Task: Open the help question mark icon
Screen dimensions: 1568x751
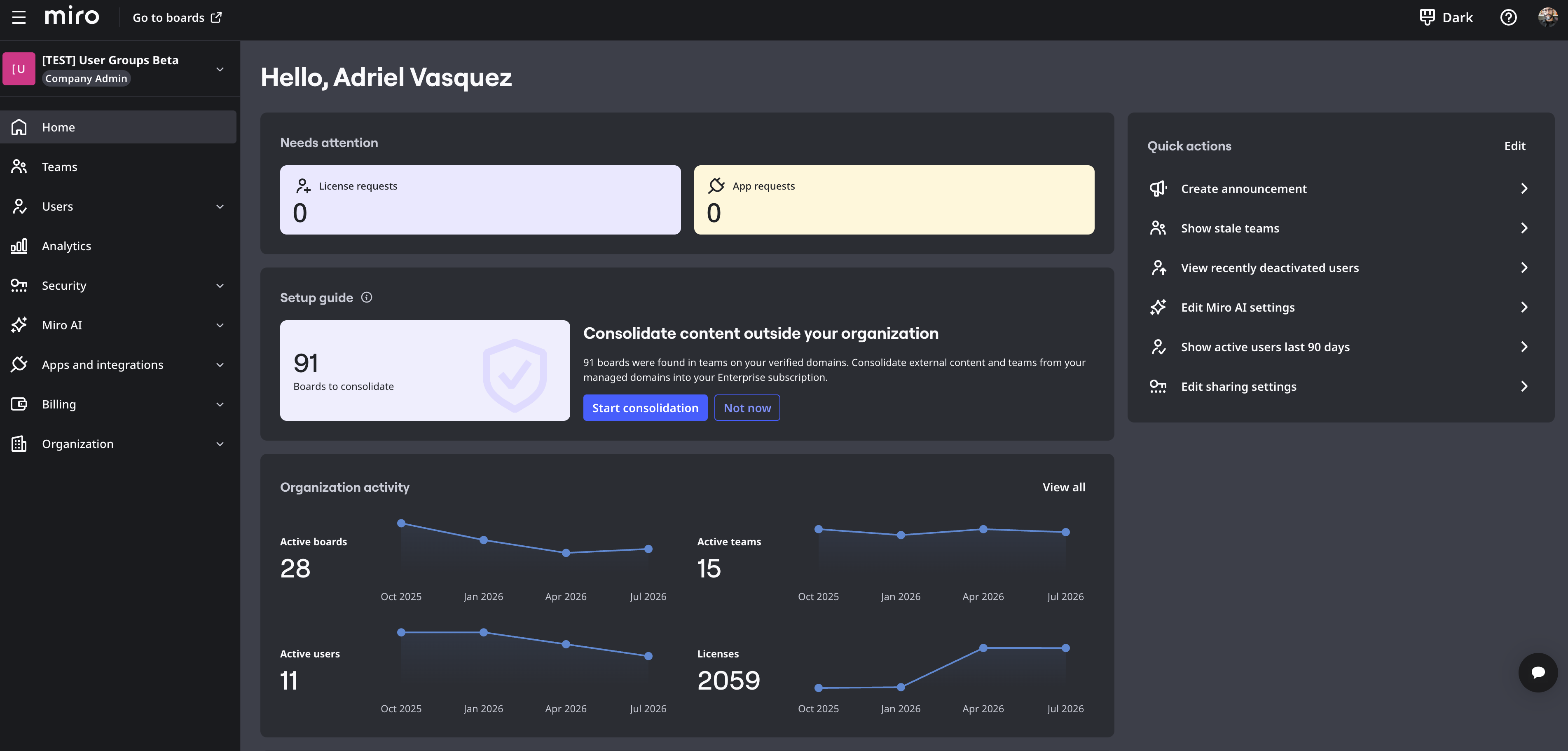Action: (x=1508, y=17)
